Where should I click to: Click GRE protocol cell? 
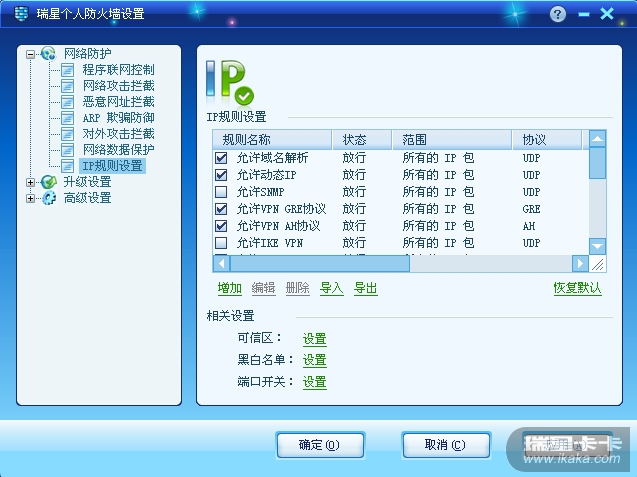click(531, 209)
